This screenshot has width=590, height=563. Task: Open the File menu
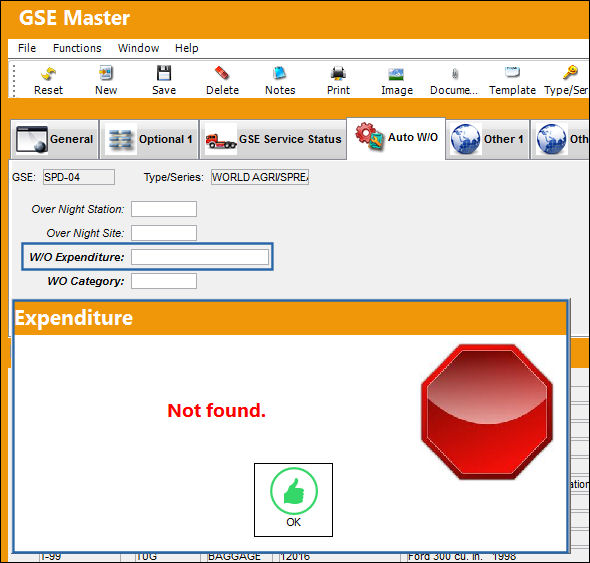pyautogui.click(x=27, y=48)
